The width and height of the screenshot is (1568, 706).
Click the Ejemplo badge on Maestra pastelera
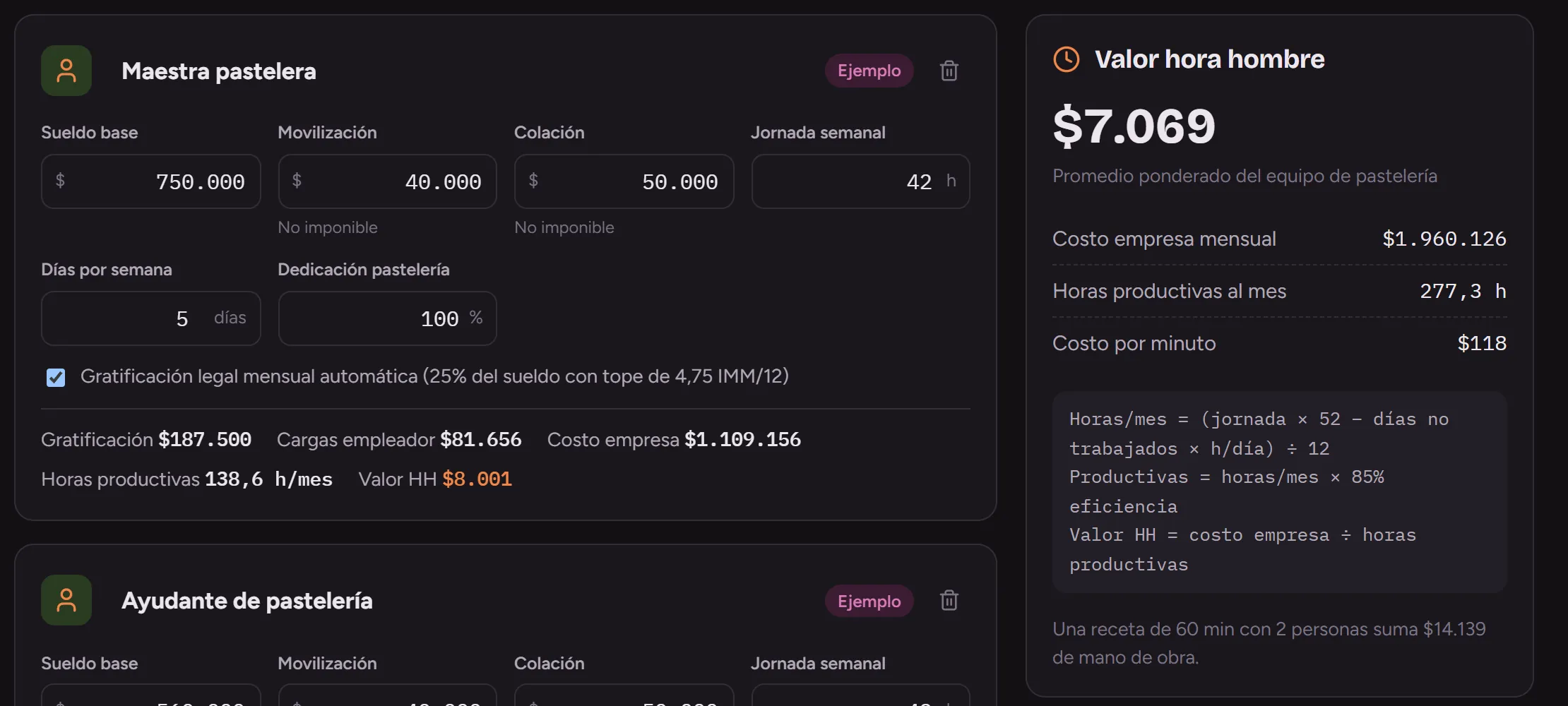click(x=869, y=71)
